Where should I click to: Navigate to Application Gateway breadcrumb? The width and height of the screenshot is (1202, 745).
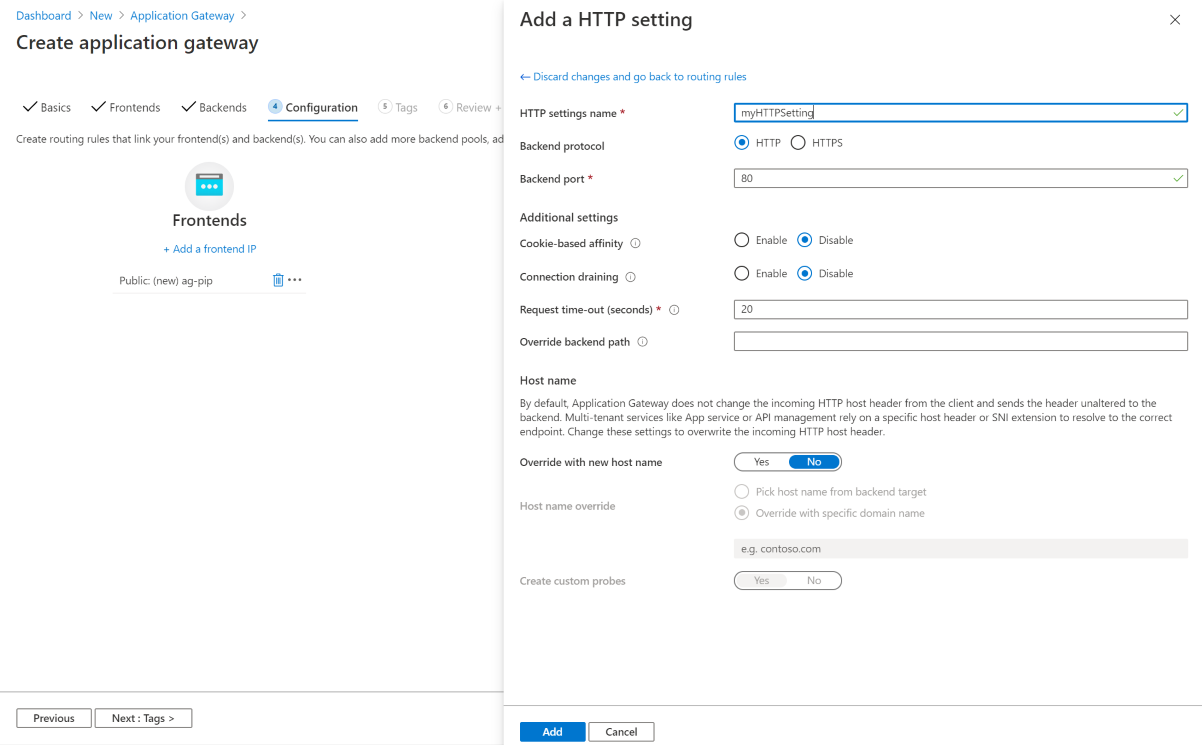pos(182,15)
